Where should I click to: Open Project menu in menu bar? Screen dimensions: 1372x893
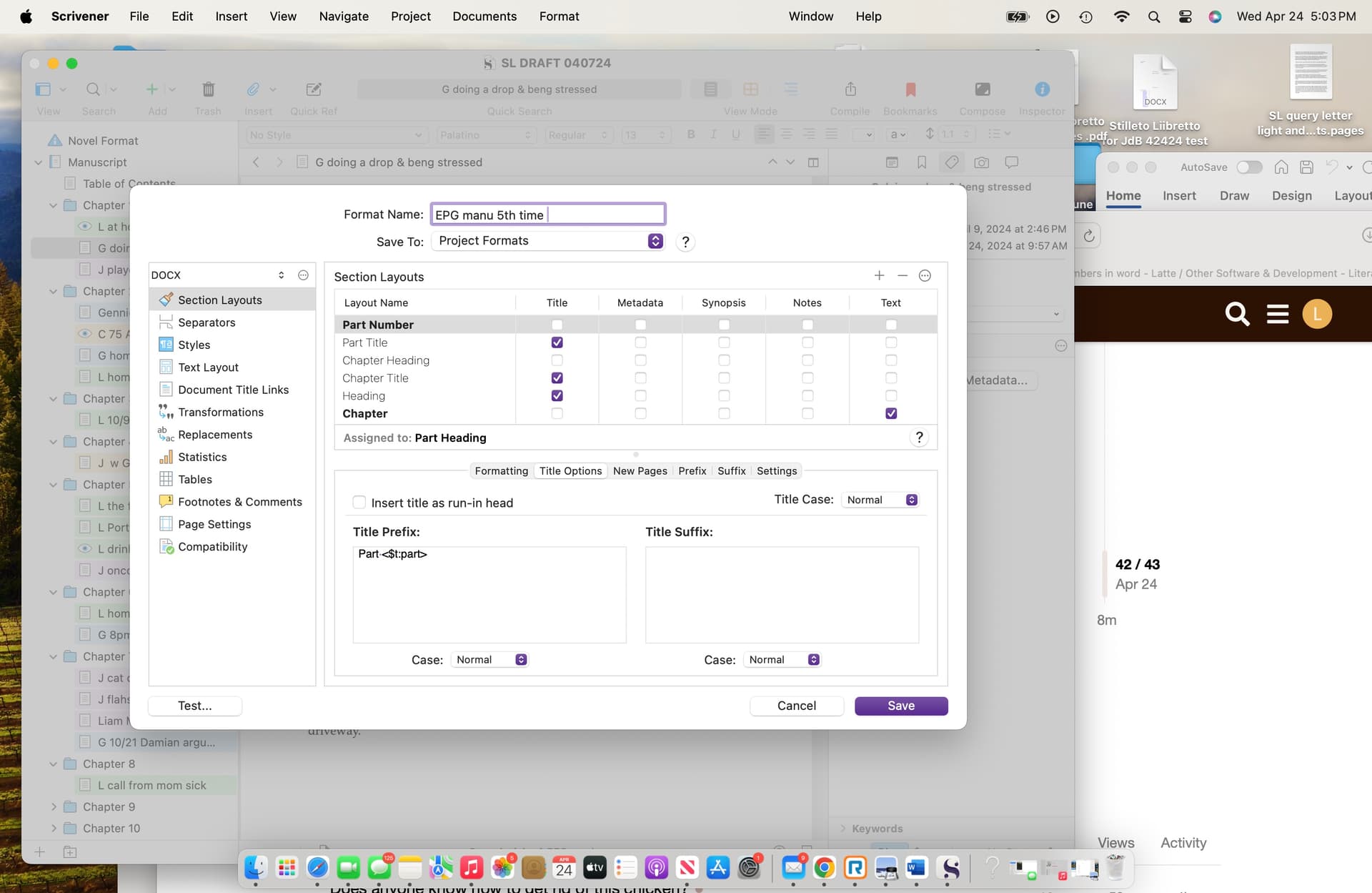tap(410, 16)
